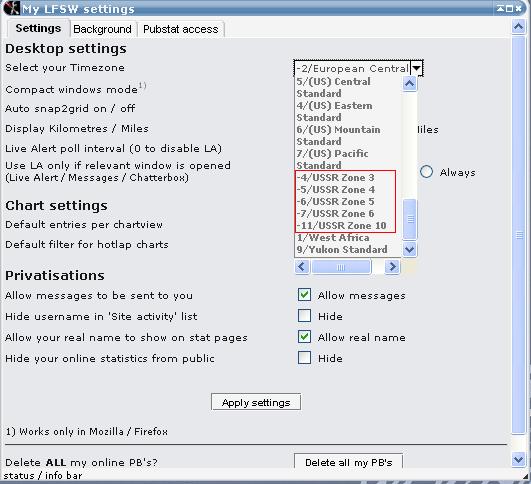Toggle the Allow messages checkbox

[x=304, y=295]
